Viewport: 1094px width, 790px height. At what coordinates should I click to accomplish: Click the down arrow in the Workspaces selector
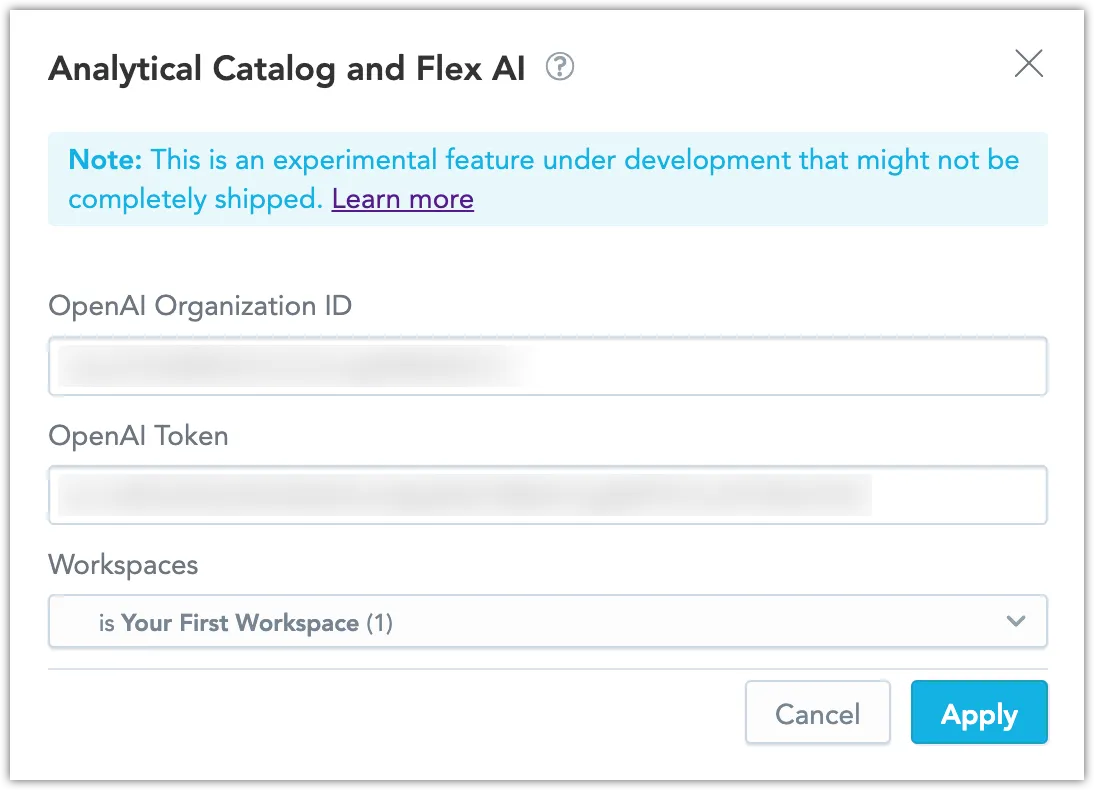point(1016,621)
